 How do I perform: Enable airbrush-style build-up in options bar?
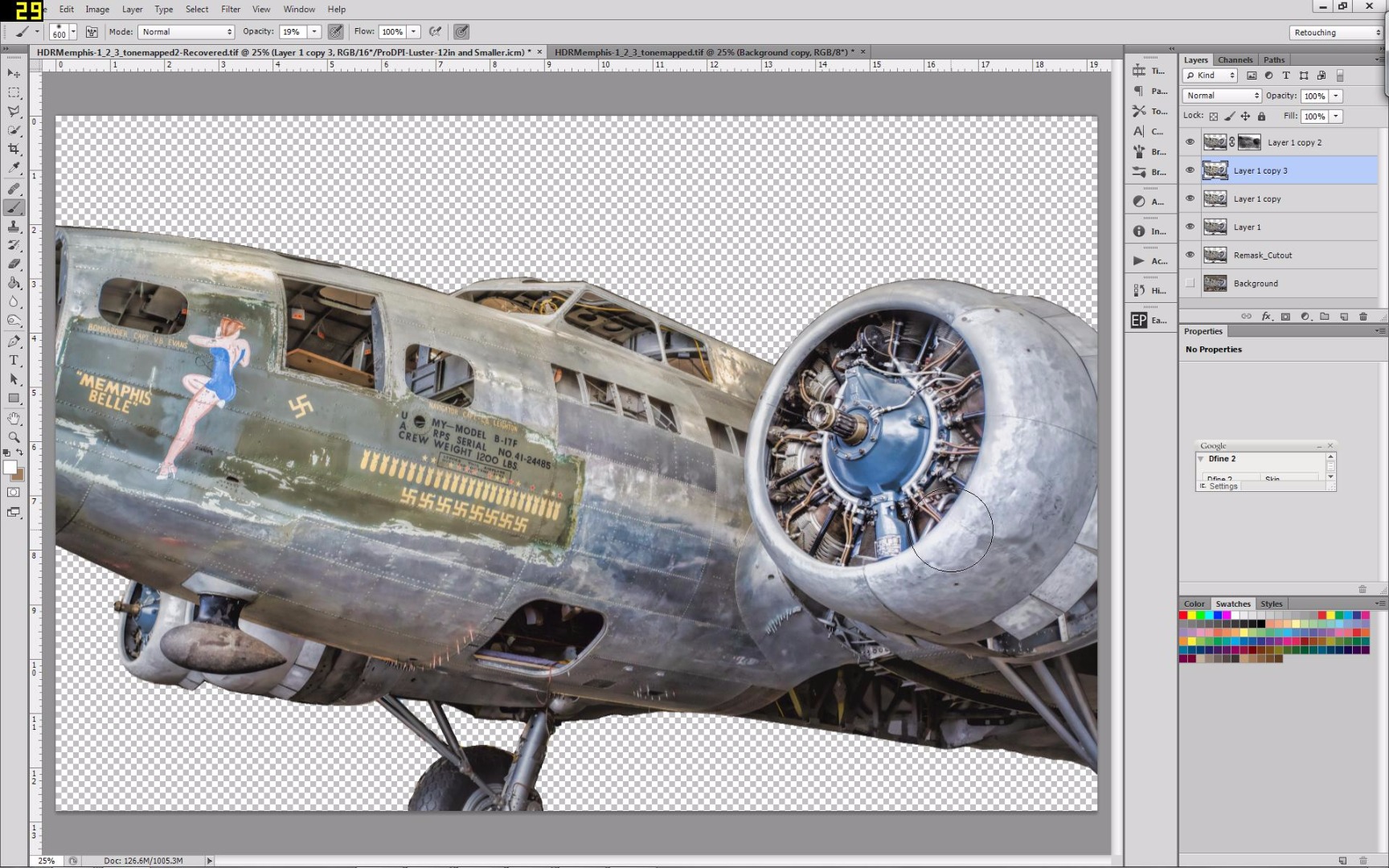point(435,32)
